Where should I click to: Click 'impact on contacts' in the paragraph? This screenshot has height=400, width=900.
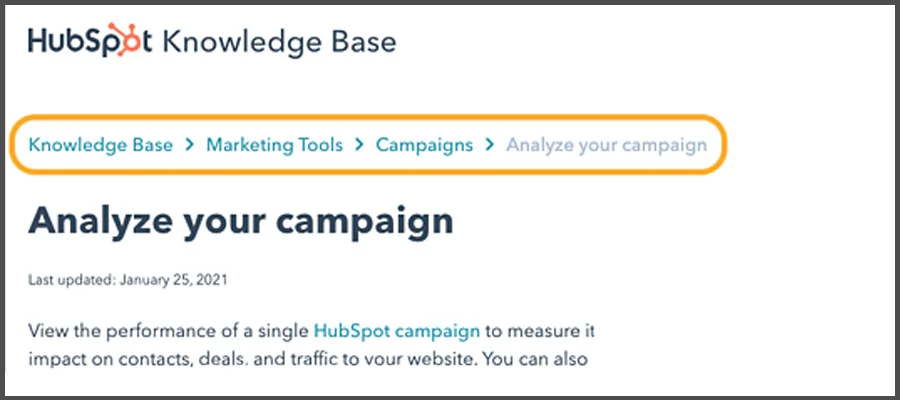pos(98,355)
